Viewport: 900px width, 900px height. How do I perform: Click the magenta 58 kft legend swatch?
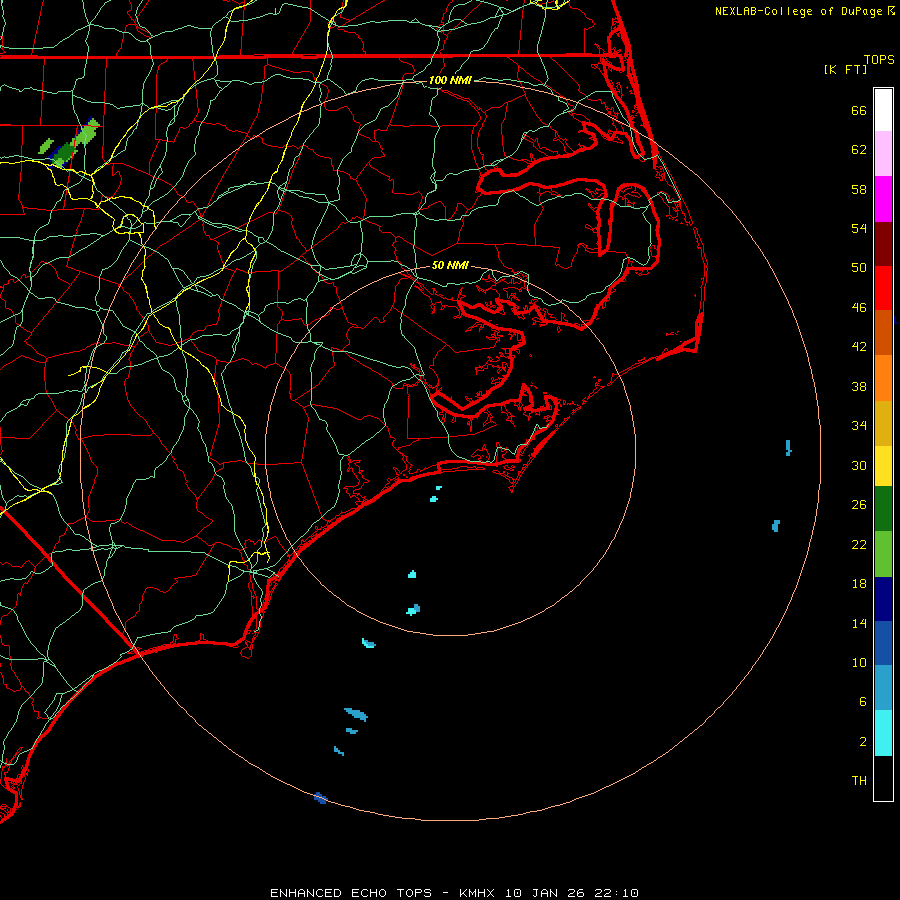pyautogui.click(x=883, y=199)
